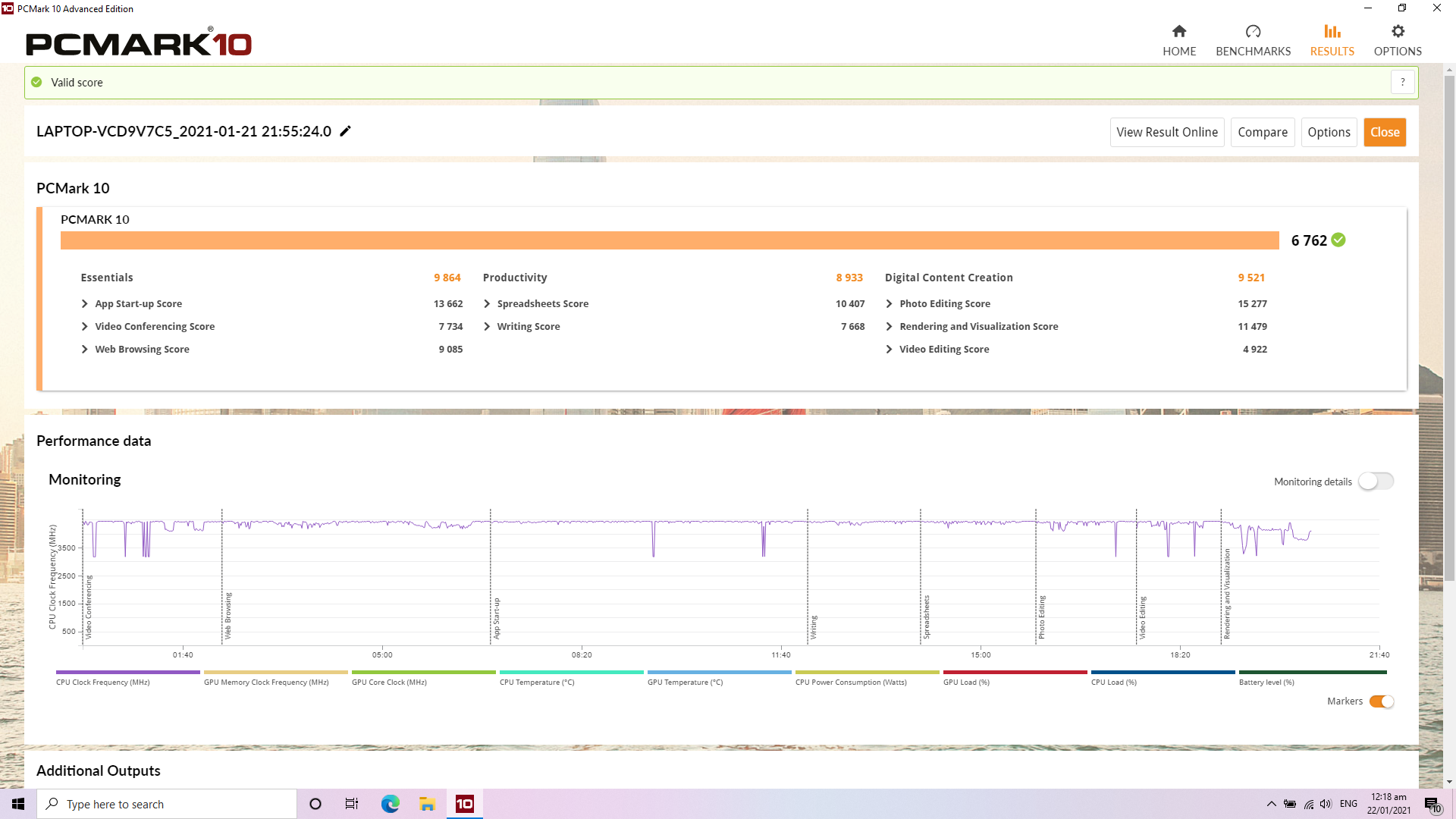1456x819 pixels.
Task: Open File Explorer from taskbar
Action: coord(427,804)
